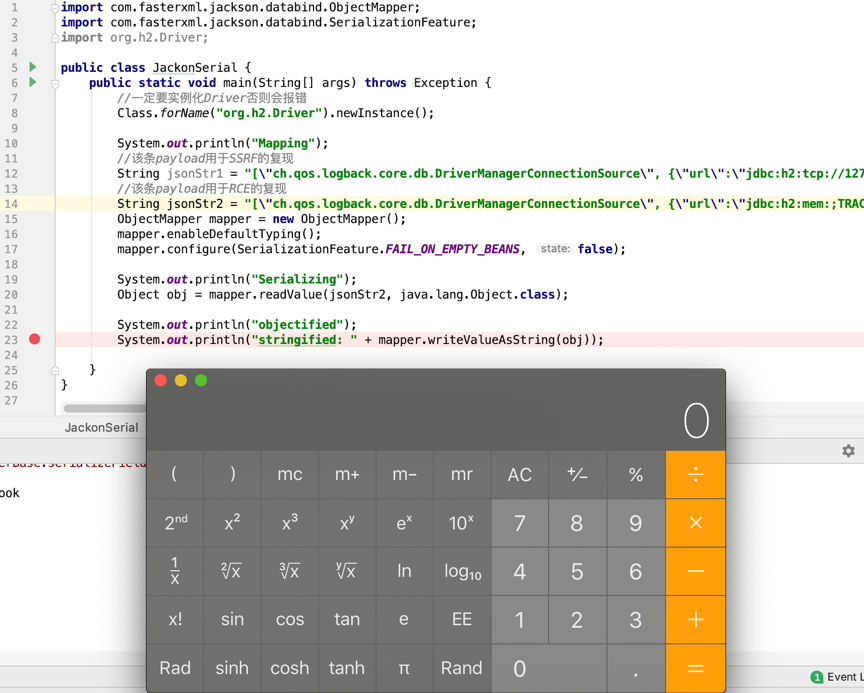The height and width of the screenshot is (693, 864).
Task: Click the cosh key
Action: click(x=290, y=668)
